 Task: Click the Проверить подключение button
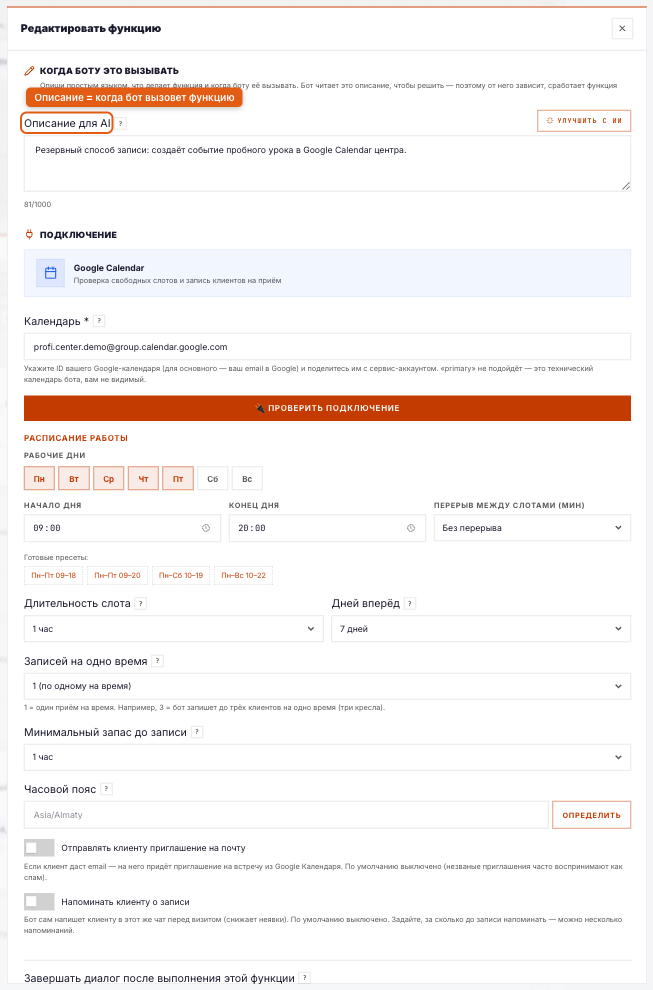(327, 408)
